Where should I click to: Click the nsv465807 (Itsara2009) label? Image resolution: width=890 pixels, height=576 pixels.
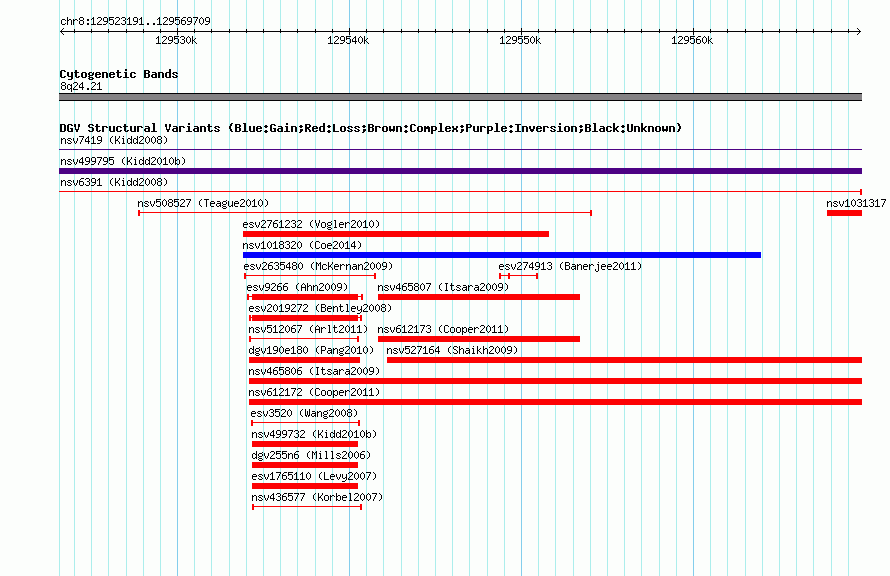point(443,287)
